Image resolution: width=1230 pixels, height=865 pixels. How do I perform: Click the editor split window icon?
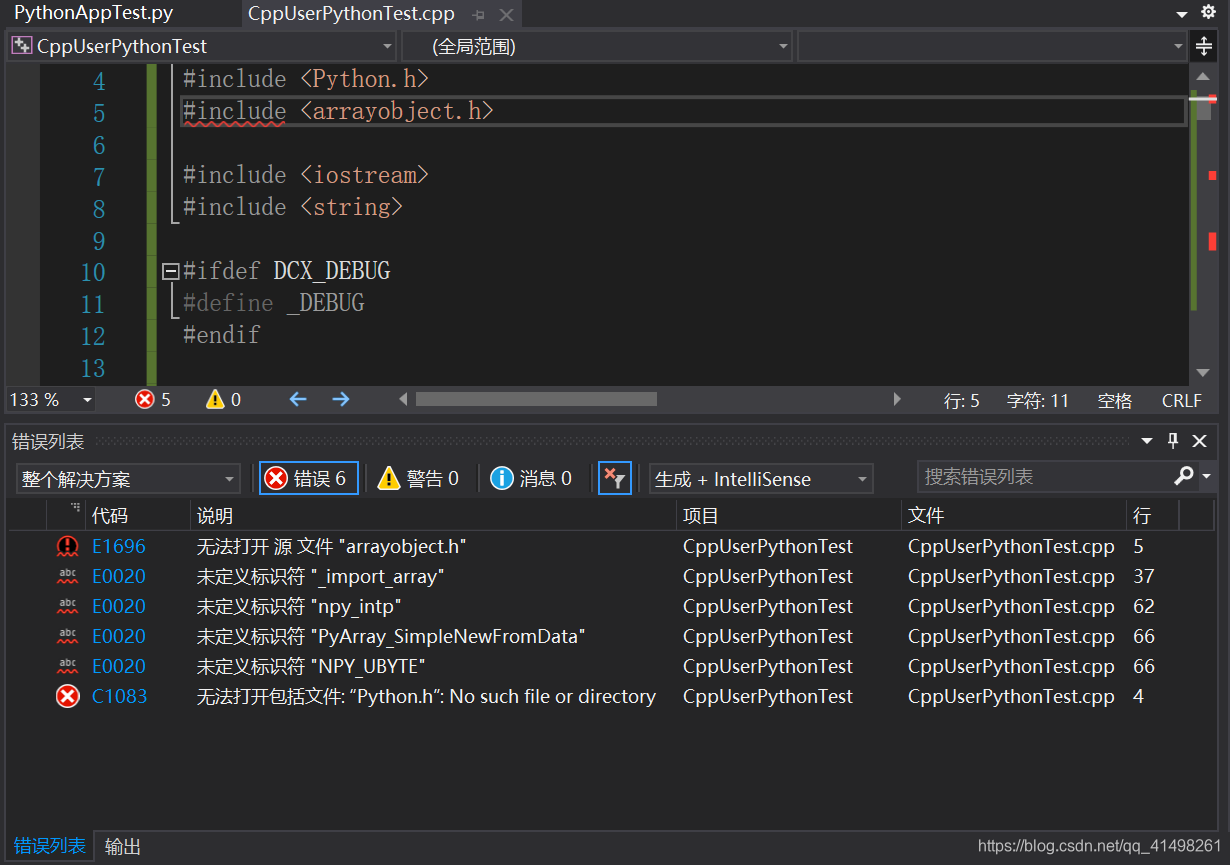[1204, 46]
